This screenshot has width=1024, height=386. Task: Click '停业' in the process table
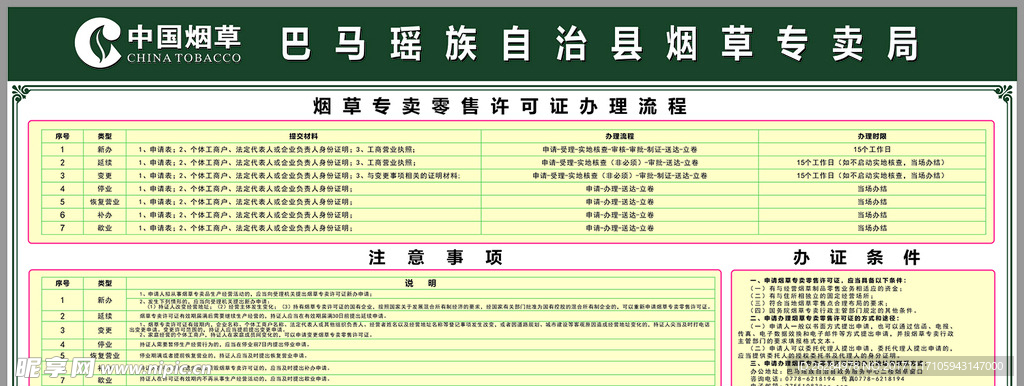(104, 189)
